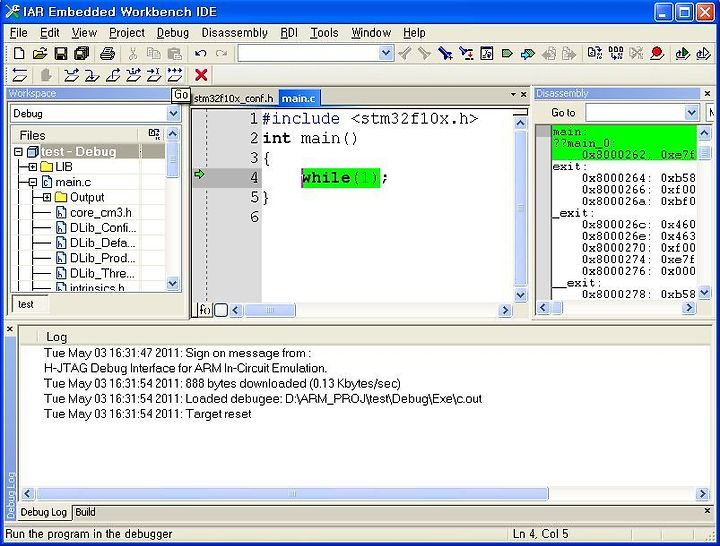Click the Go run icon in debug toolbar
This screenshot has height=546, width=720.
point(175,75)
